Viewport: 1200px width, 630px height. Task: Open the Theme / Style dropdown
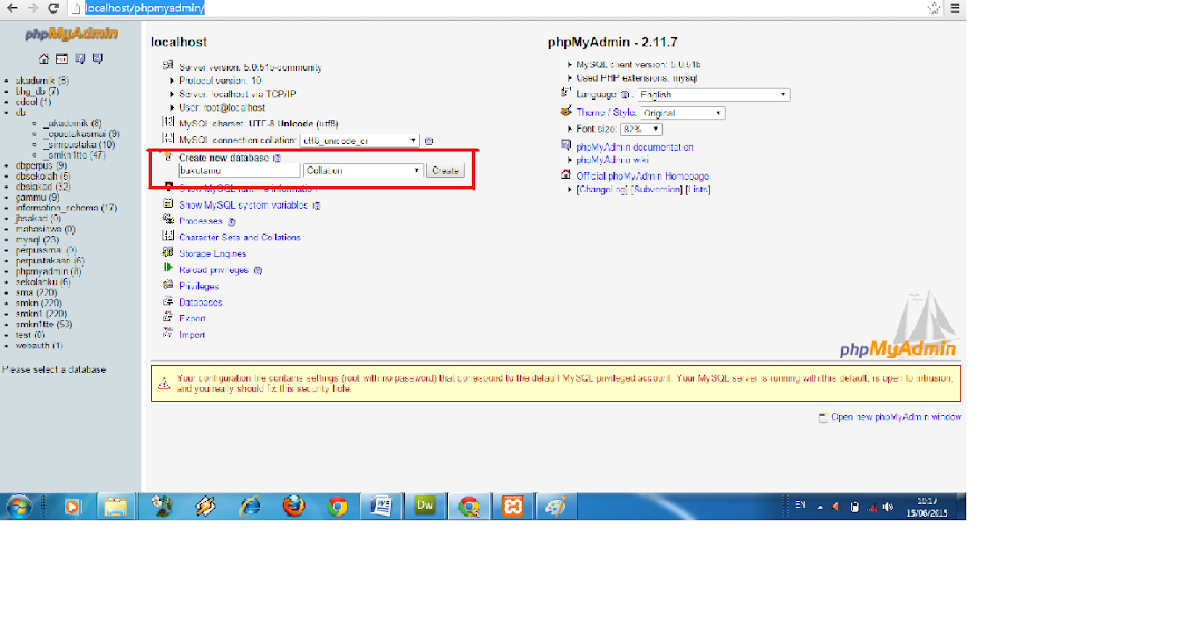tap(682, 113)
